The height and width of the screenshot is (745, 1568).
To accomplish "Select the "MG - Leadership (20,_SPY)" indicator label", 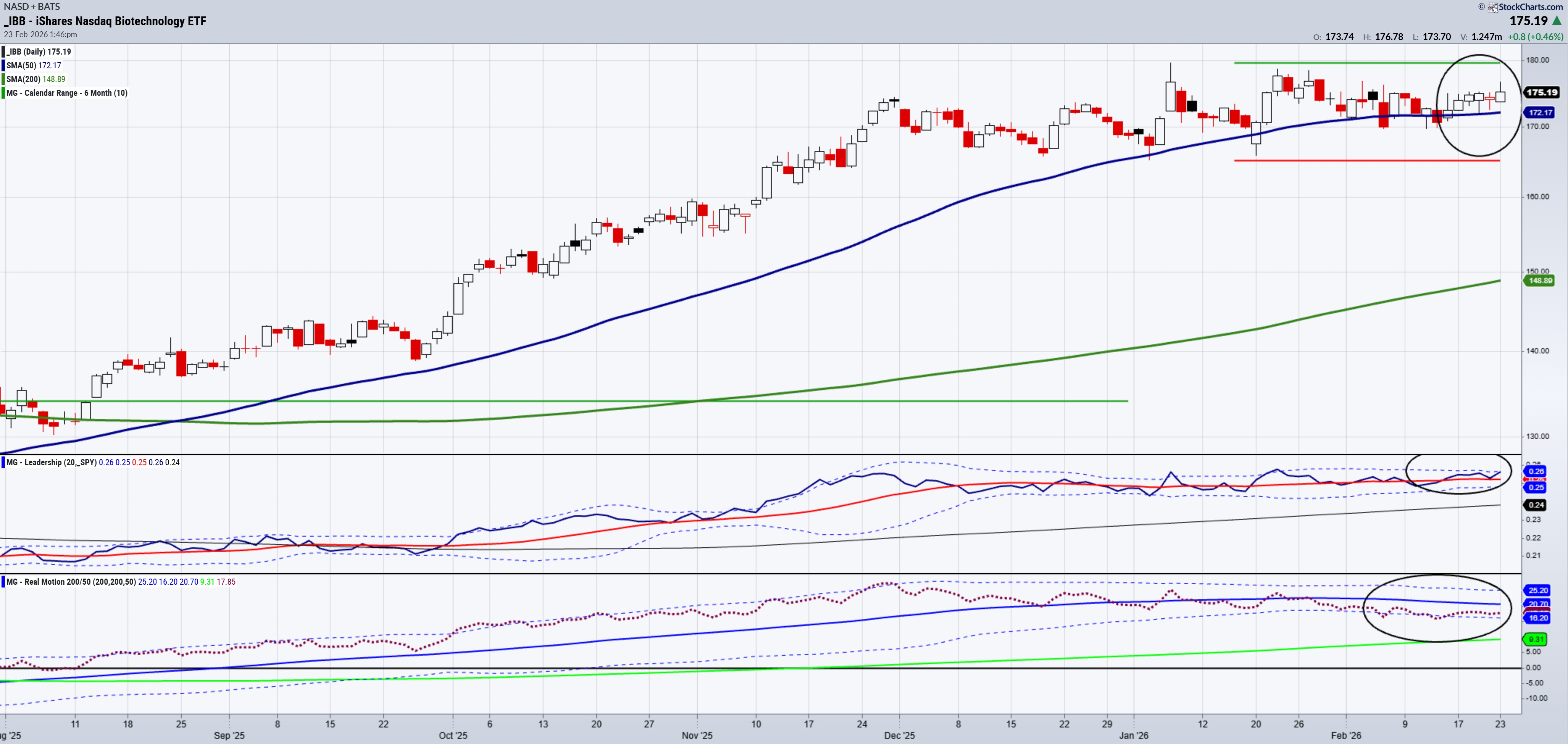I will (x=51, y=463).
